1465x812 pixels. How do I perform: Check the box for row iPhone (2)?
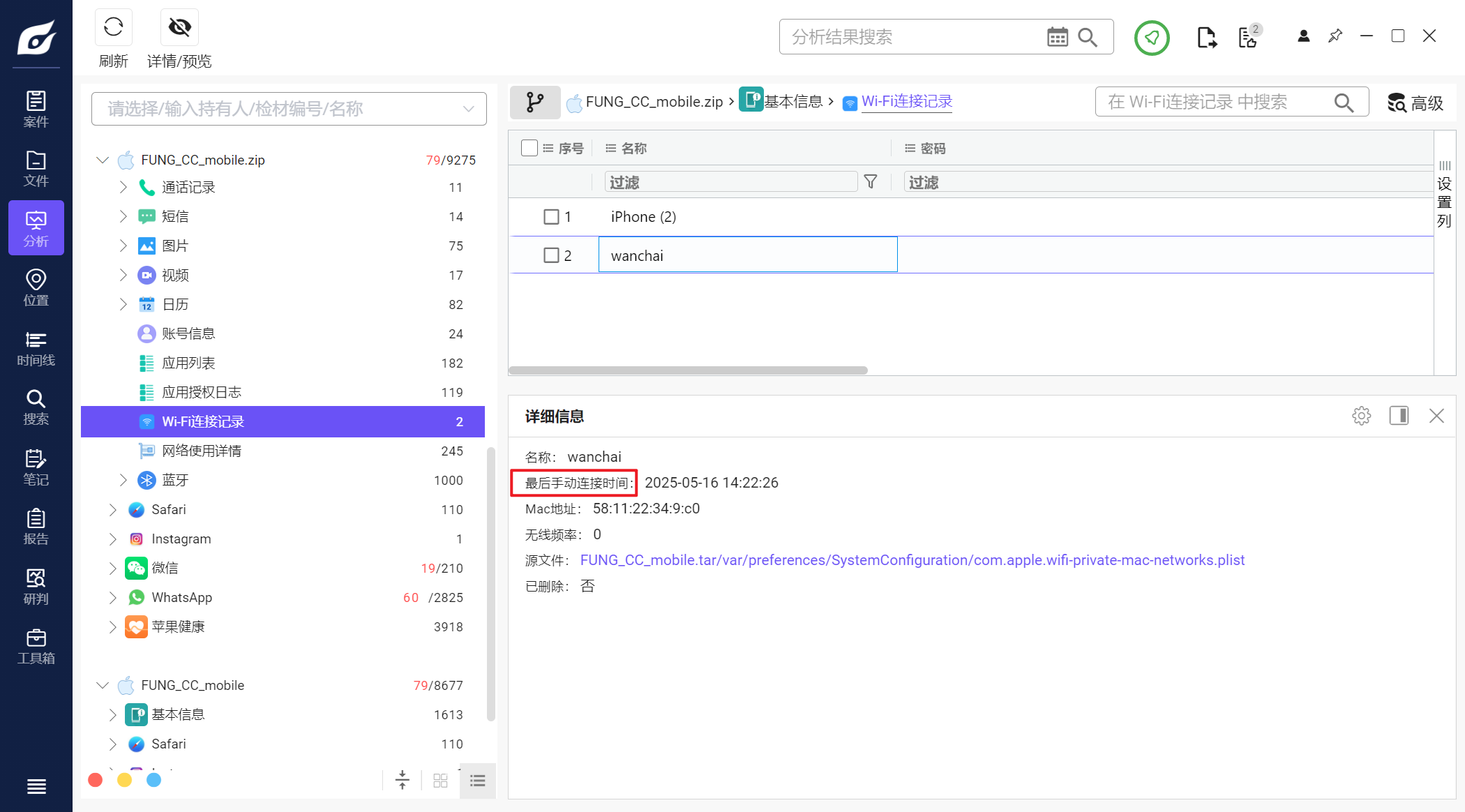(x=551, y=217)
